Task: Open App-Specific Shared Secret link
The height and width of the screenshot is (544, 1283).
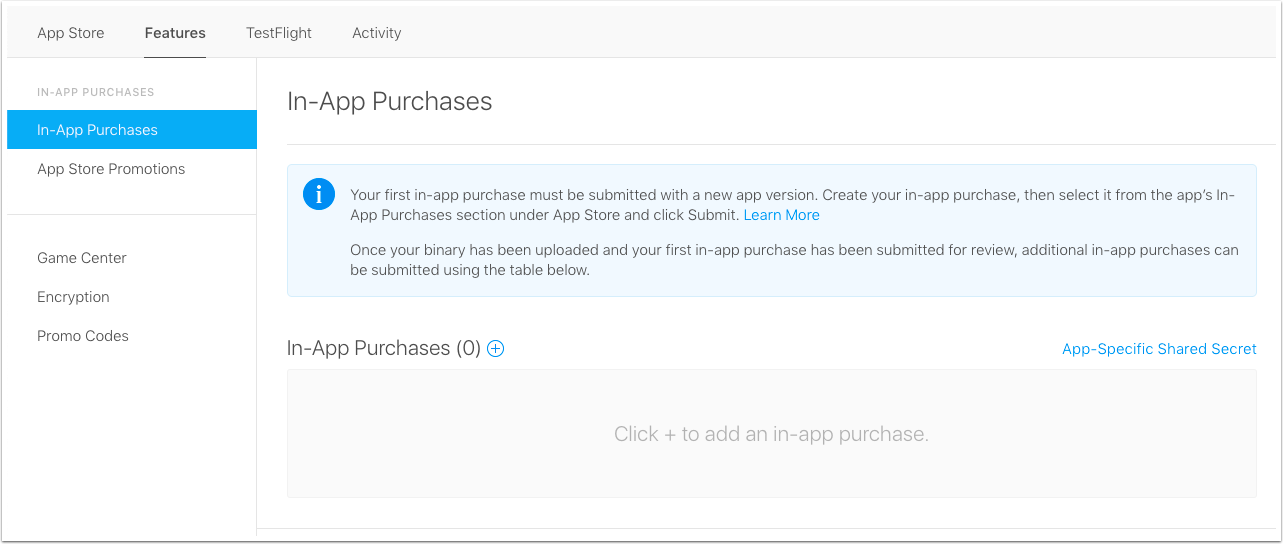Action: [1159, 349]
